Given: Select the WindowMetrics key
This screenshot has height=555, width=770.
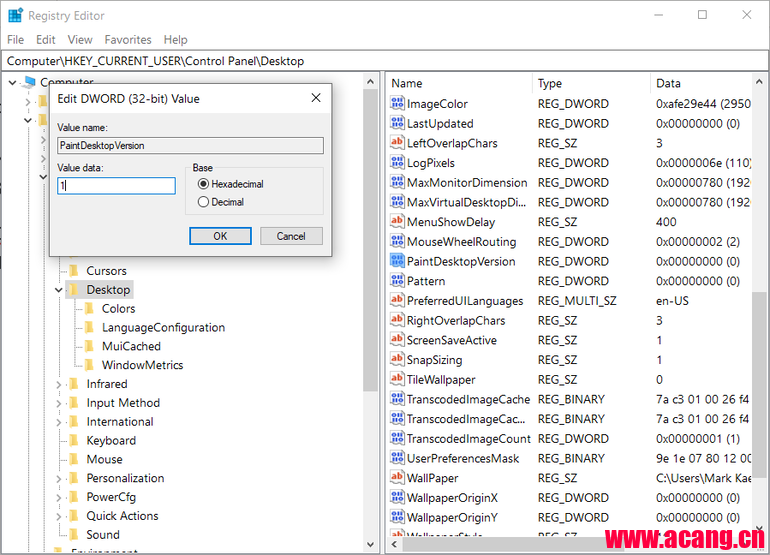Looking at the screenshot, I should tap(142, 365).
